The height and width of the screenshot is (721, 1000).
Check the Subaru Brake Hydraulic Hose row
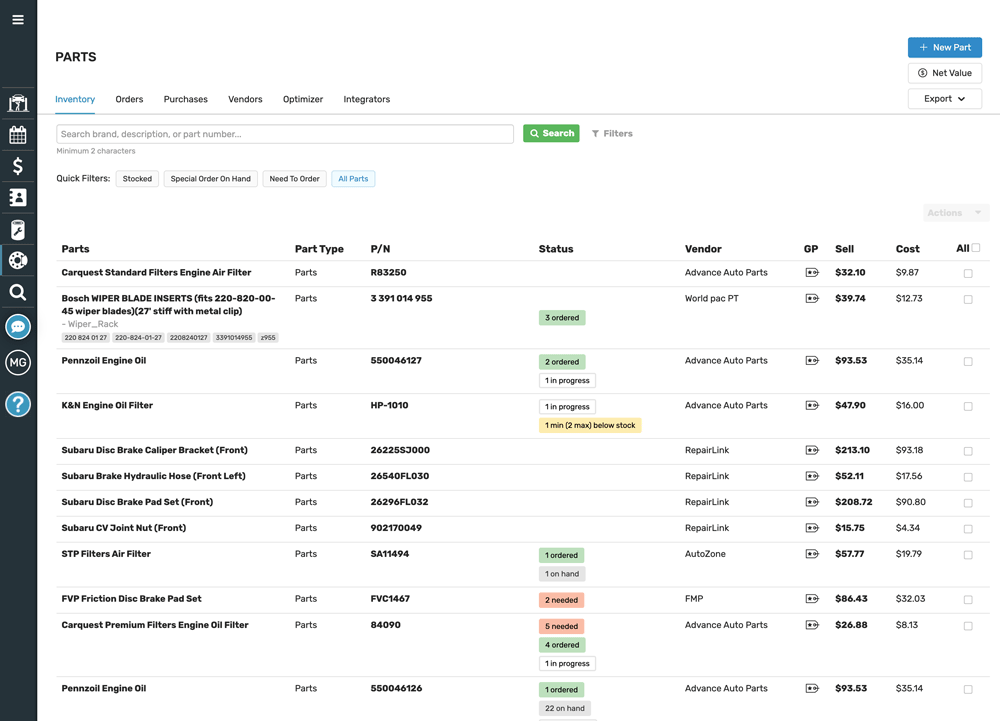968,477
